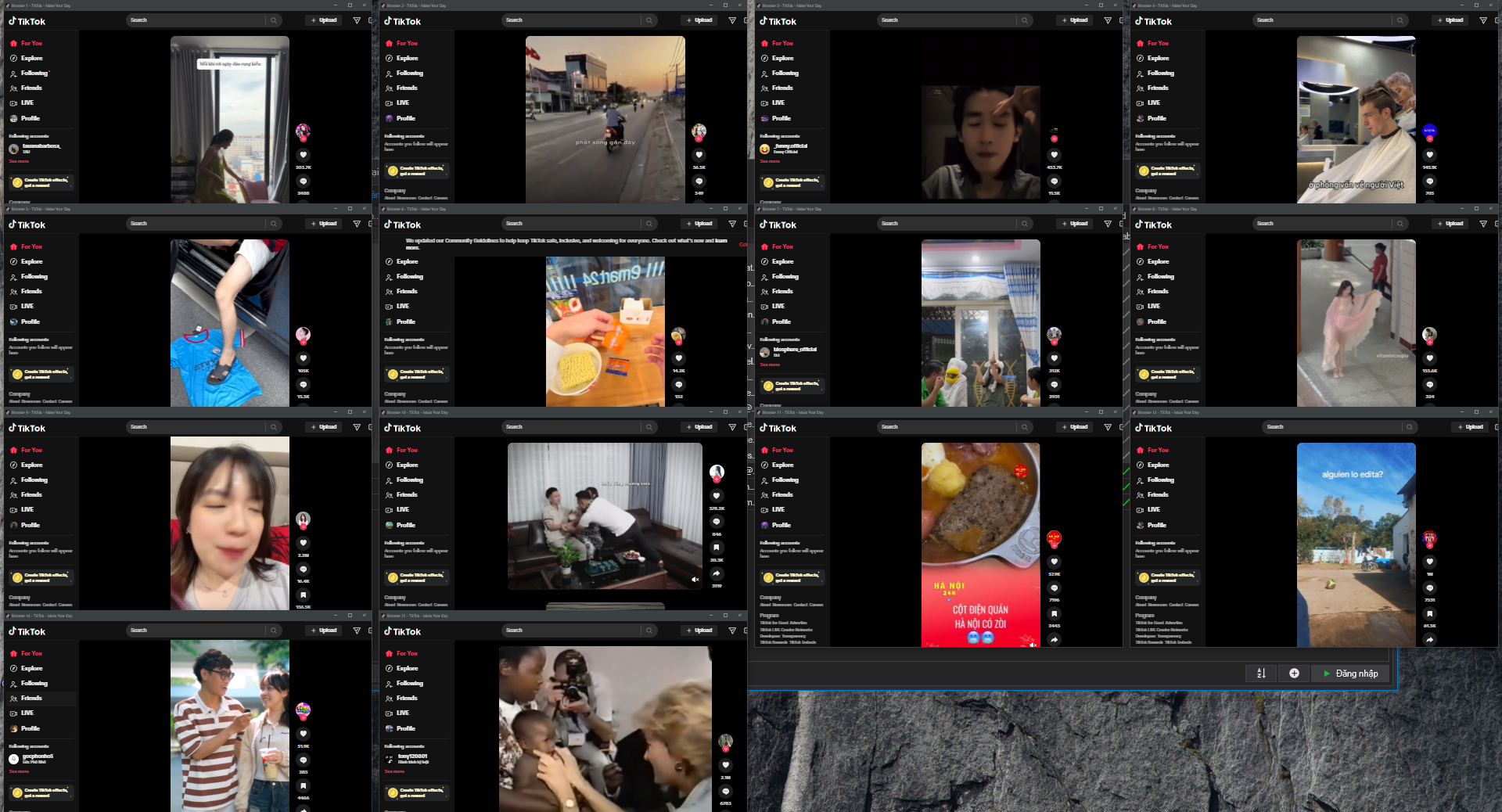This screenshot has width=1502, height=812.
Task: Expand 'See more' under gocphonho5 account
Action: pyautogui.click(x=19, y=771)
